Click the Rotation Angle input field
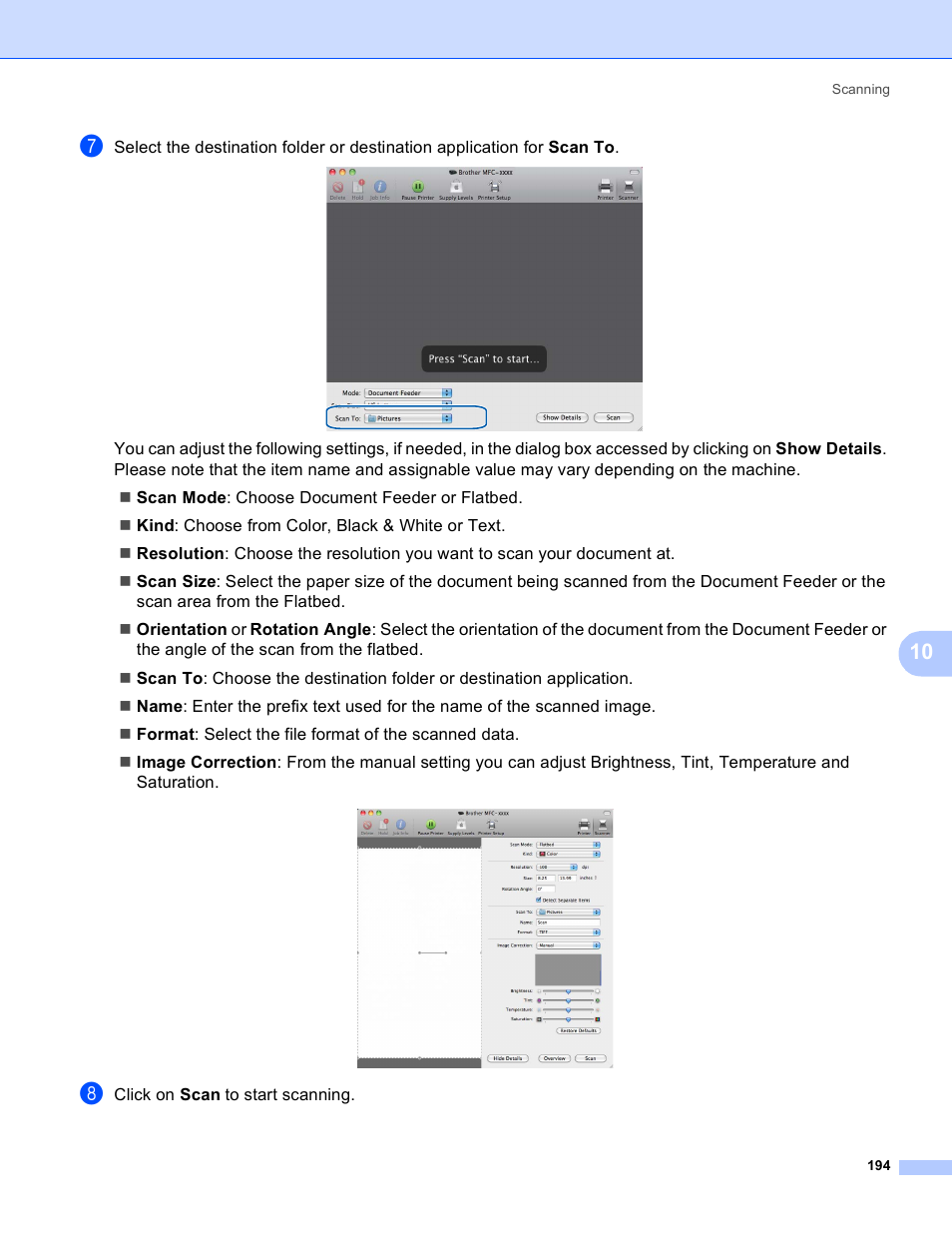The image size is (952, 1233). (x=546, y=889)
